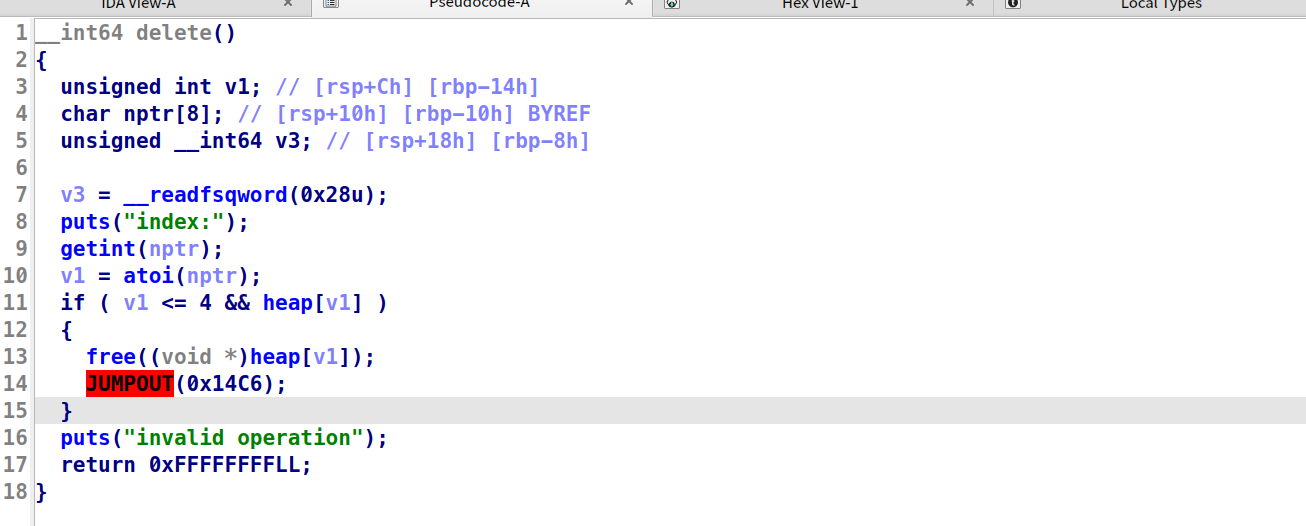Select v3 in the declaration on line 5
This screenshot has width=1306, height=526.
[287, 141]
